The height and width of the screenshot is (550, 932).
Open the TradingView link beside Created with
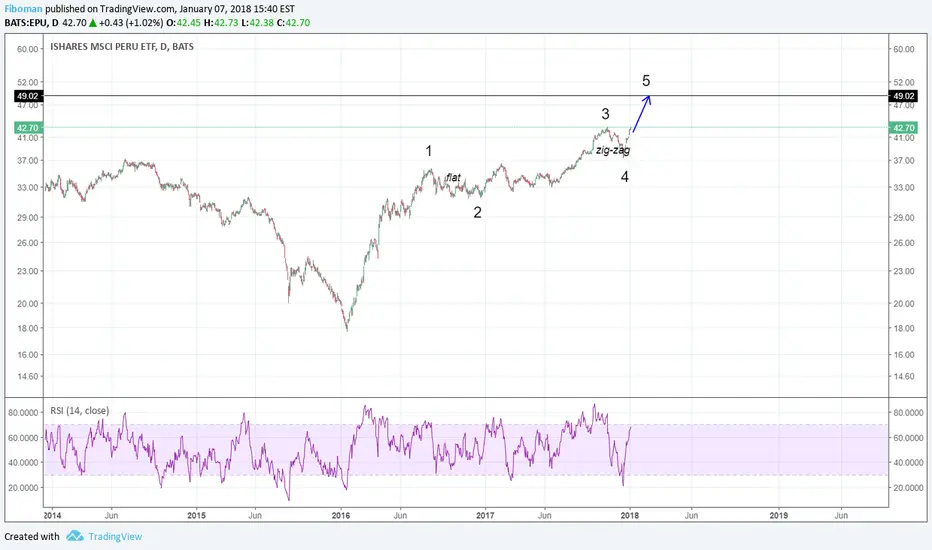click(x=115, y=536)
